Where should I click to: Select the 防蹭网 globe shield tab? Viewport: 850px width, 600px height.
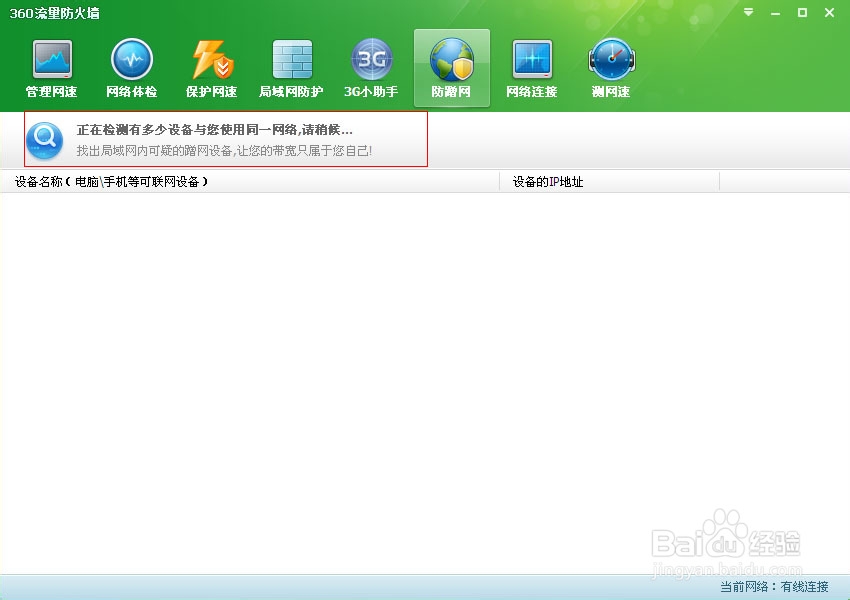[x=452, y=68]
